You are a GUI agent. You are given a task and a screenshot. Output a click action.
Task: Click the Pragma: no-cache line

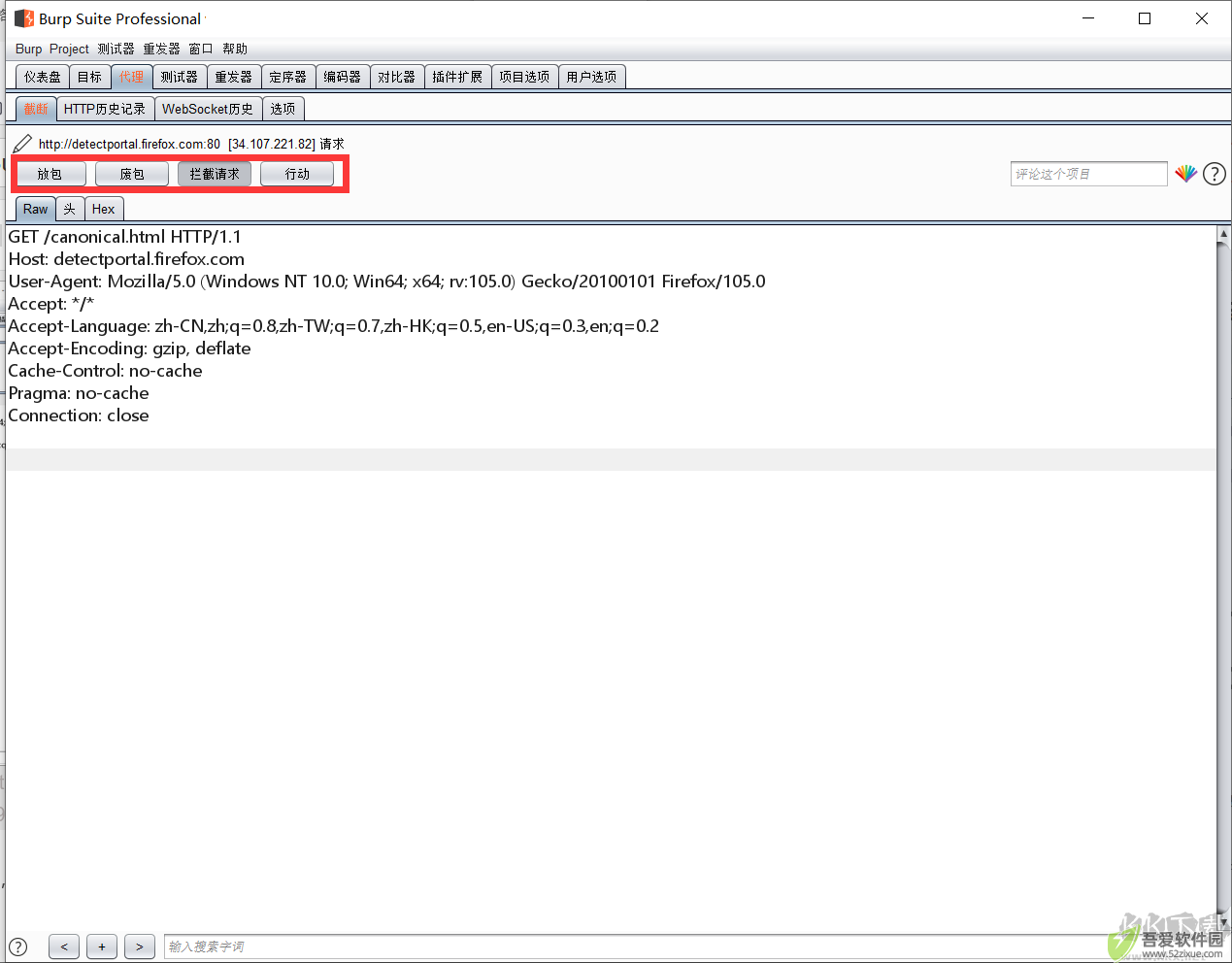pos(79,393)
